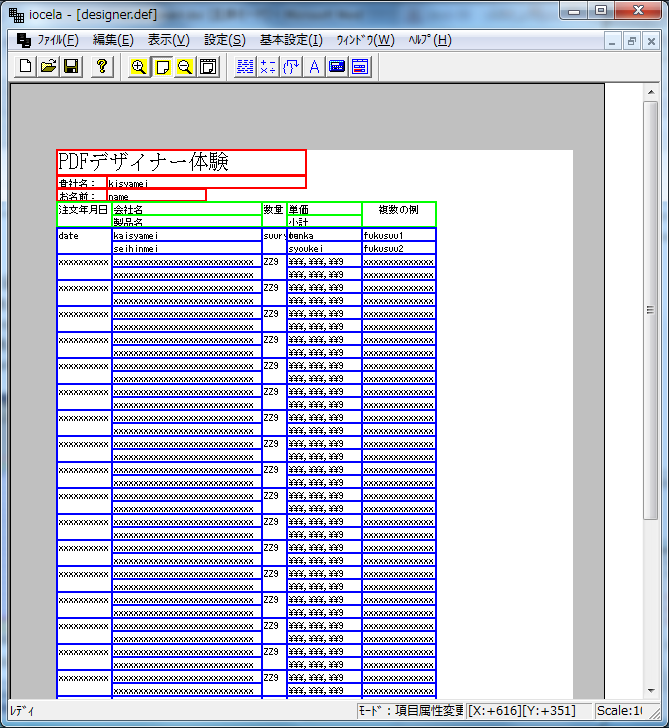669x728 pixels.
Task: Click the arithmetic operators toolbar icon
Action: coord(268,67)
